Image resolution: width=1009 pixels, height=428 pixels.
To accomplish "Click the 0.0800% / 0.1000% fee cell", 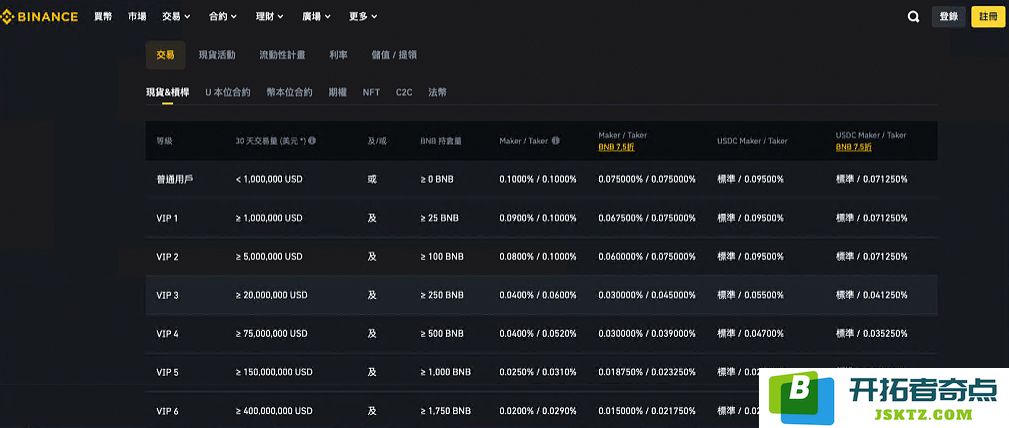I will (x=538, y=257).
